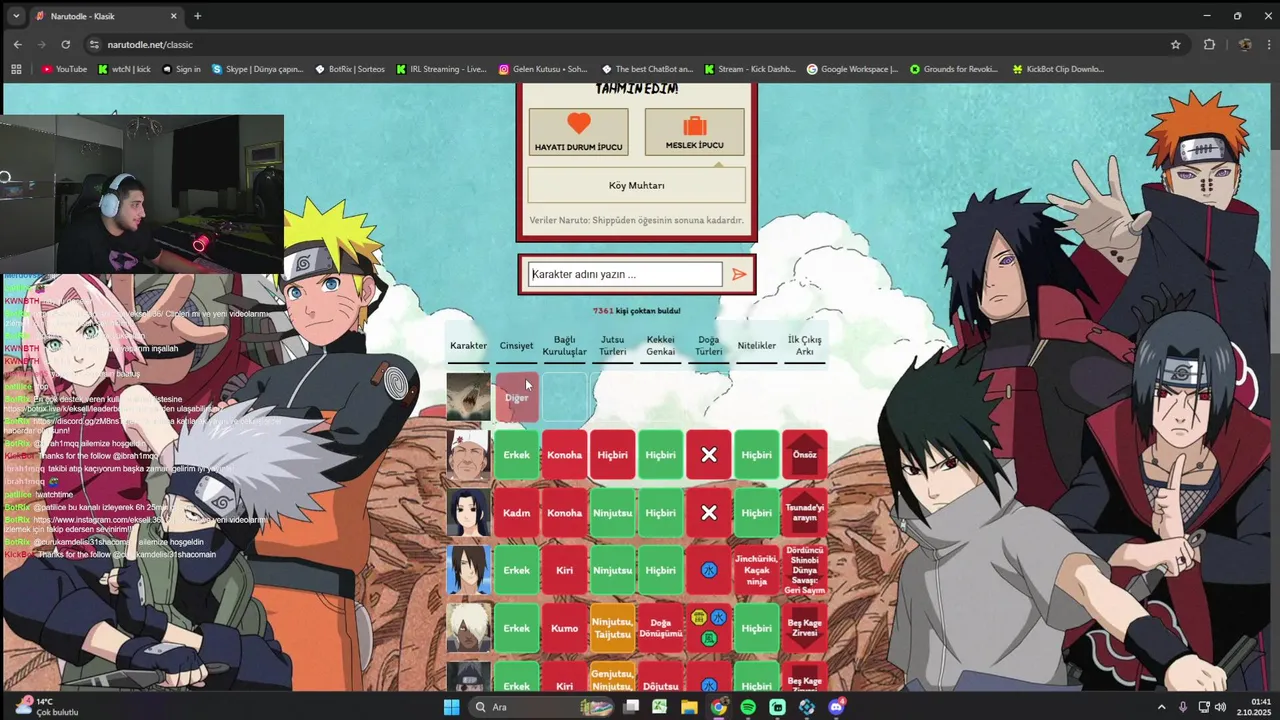Select the Cinsiyet column header

click(516, 346)
